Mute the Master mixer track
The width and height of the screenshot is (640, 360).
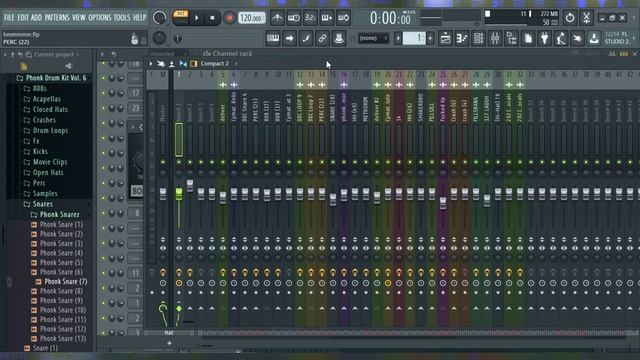pyautogui.click(x=163, y=162)
